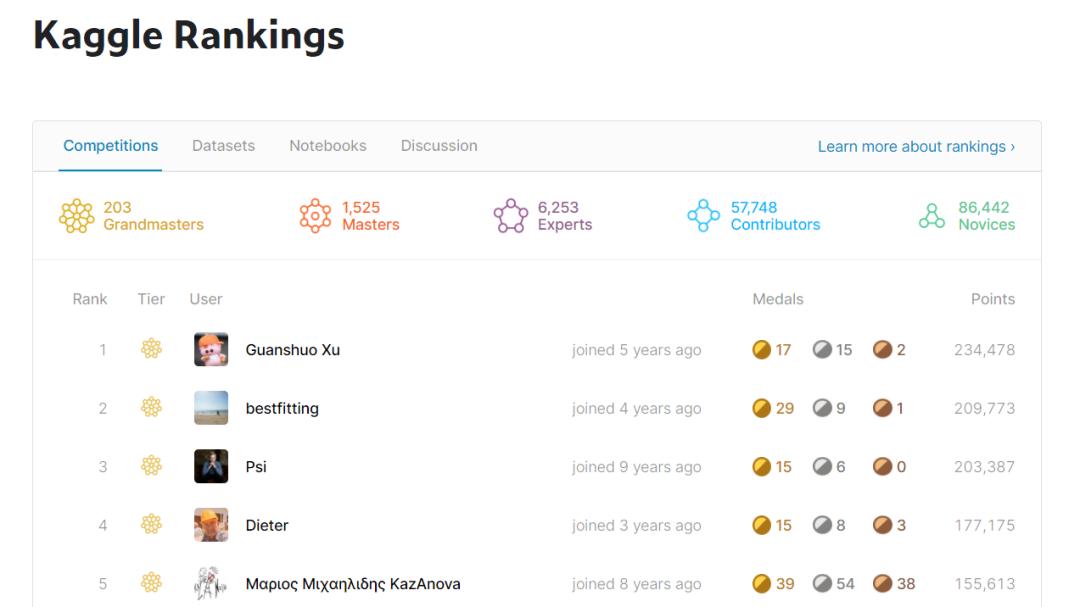This screenshot has height=607, width=1080.
Task: Open Guanshuo Xu's profile link
Action: (x=293, y=350)
